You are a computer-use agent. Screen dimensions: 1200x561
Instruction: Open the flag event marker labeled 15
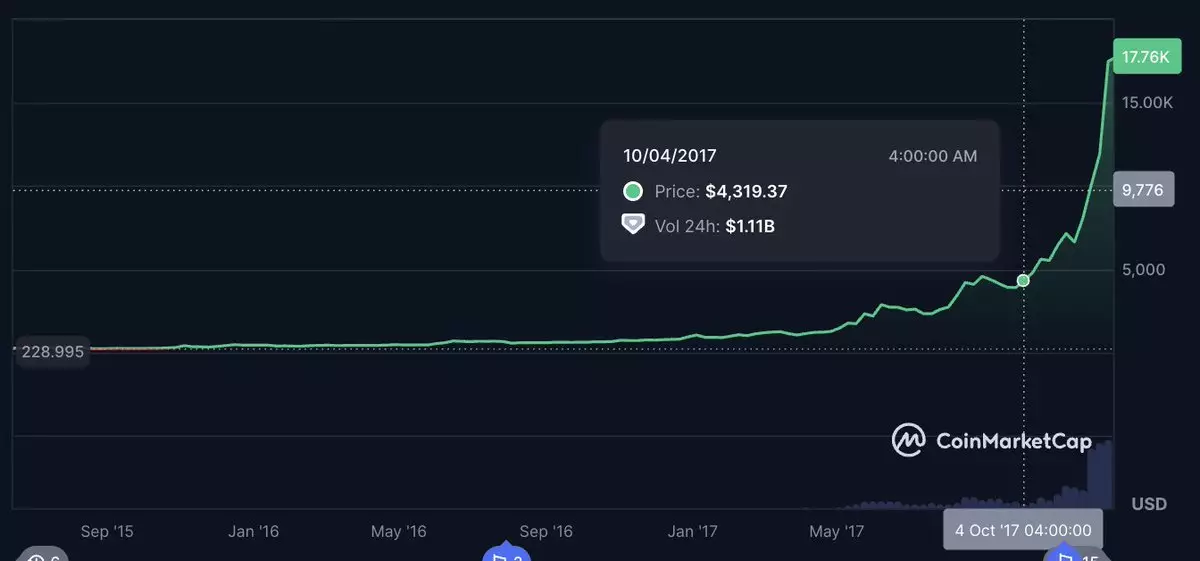coord(1072,554)
